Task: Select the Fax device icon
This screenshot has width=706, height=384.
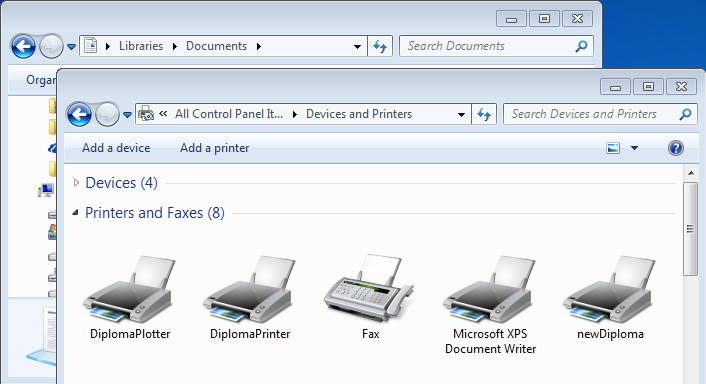Action: (370, 288)
